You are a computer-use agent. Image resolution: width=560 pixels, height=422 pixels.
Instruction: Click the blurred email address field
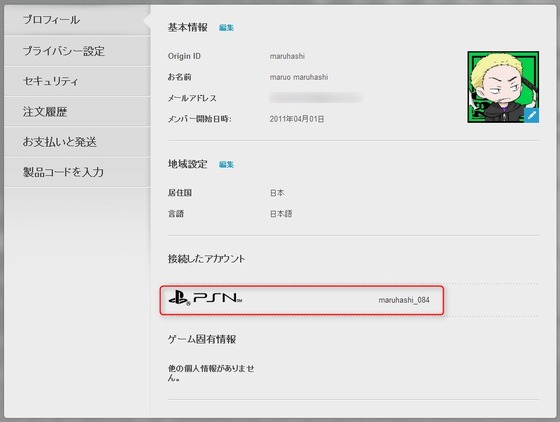pos(316,97)
